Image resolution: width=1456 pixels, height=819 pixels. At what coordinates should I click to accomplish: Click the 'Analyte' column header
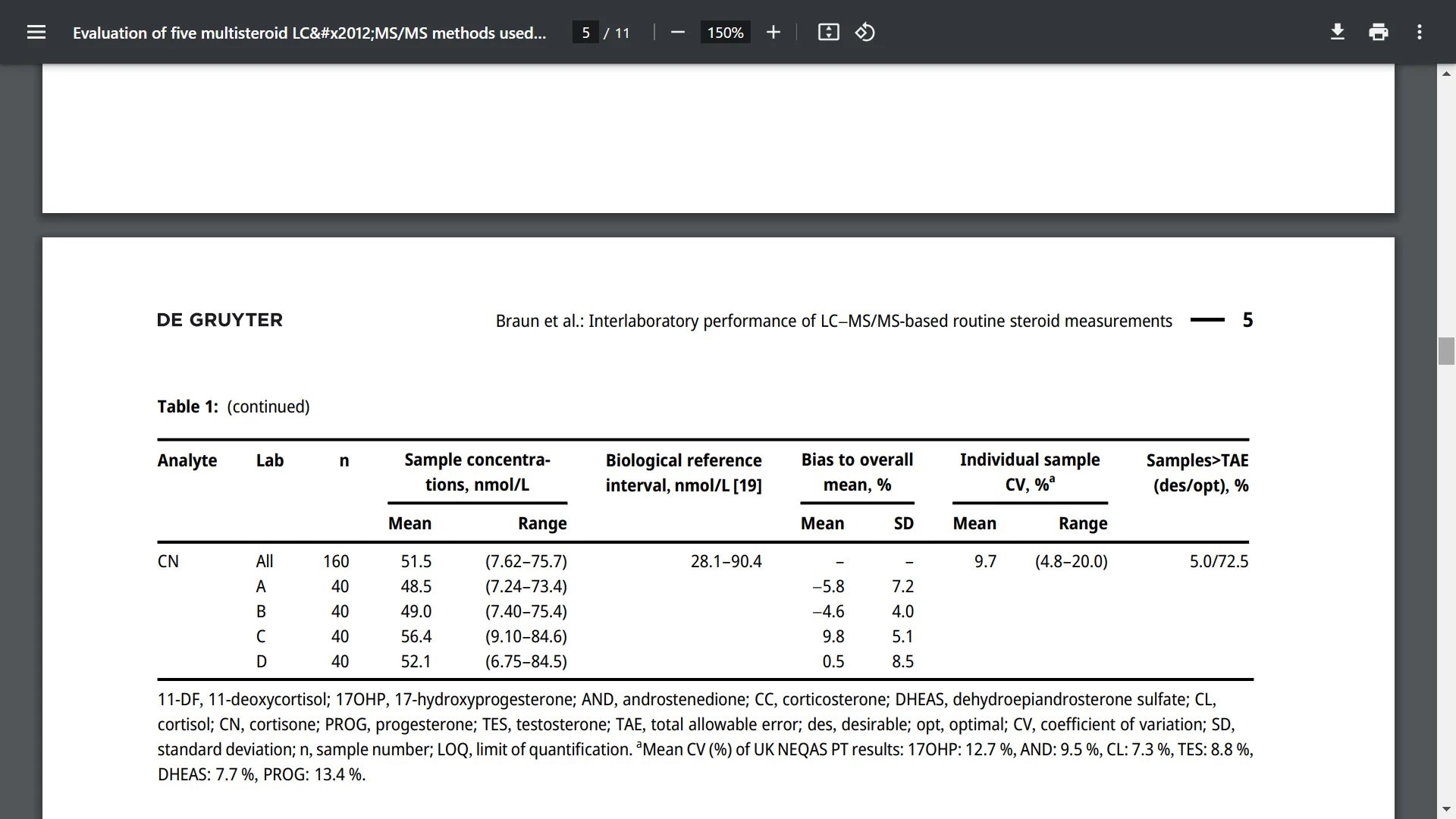click(187, 460)
